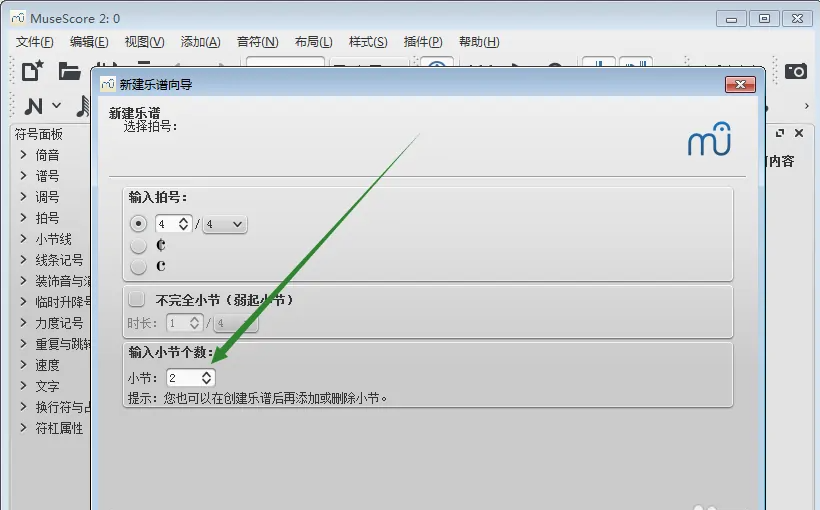Toggle the N note input mode icon
Viewport: 820px width, 510px height.
(33, 106)
